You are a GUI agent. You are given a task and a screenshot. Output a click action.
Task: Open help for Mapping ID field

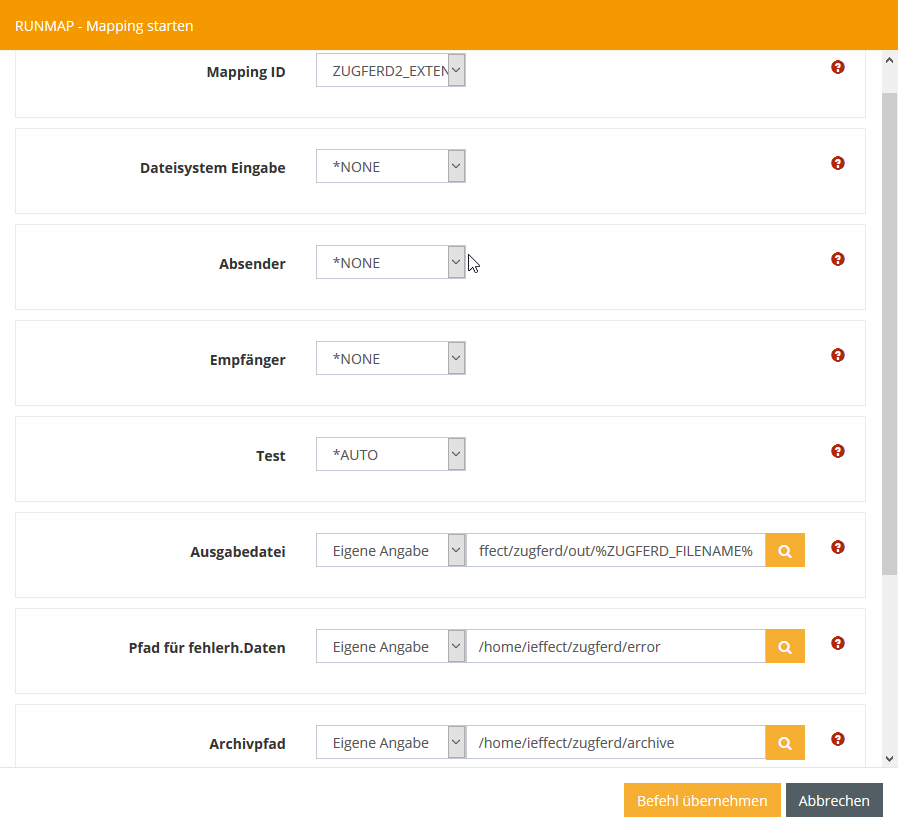837,68
